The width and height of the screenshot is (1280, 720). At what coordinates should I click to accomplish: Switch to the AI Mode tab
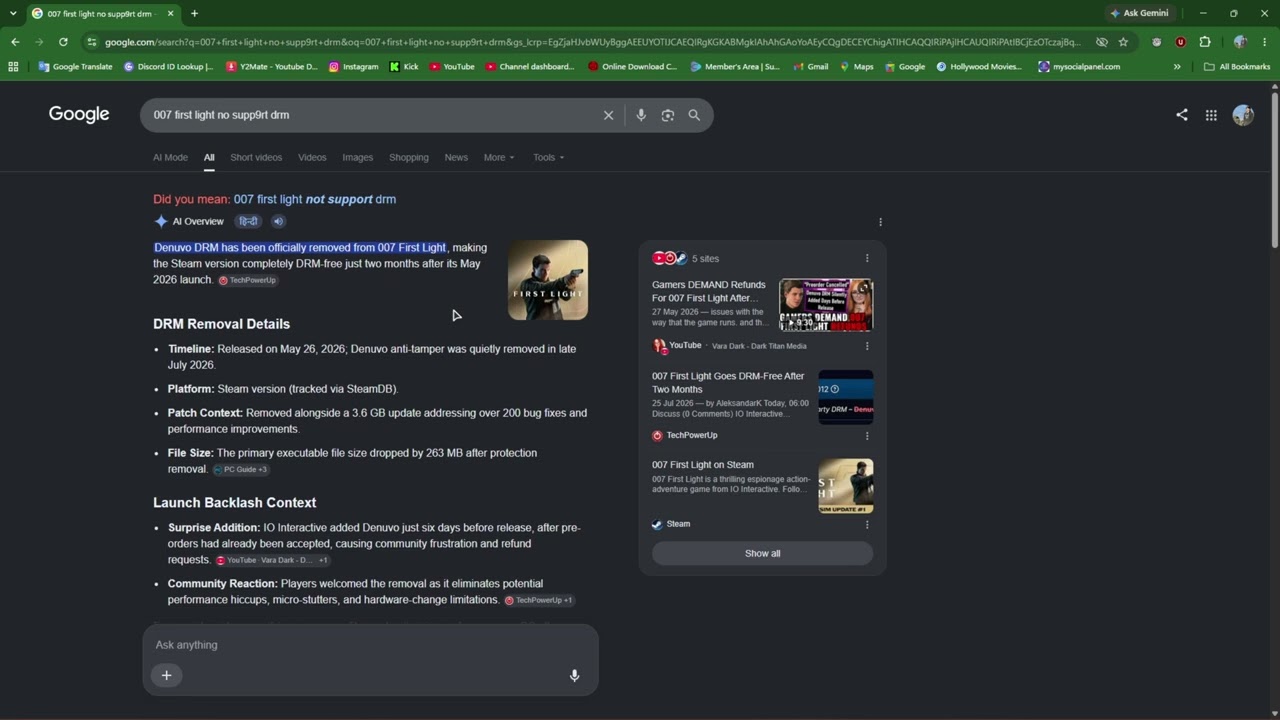tap(170, 157)
